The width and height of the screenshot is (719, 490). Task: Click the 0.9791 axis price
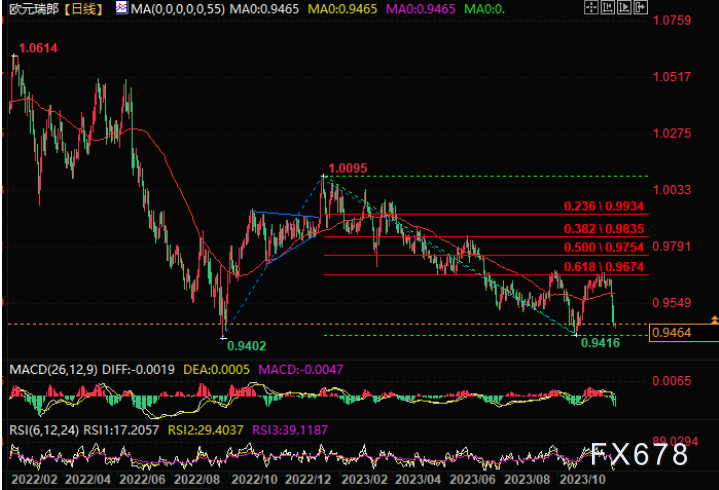[671, 246]
